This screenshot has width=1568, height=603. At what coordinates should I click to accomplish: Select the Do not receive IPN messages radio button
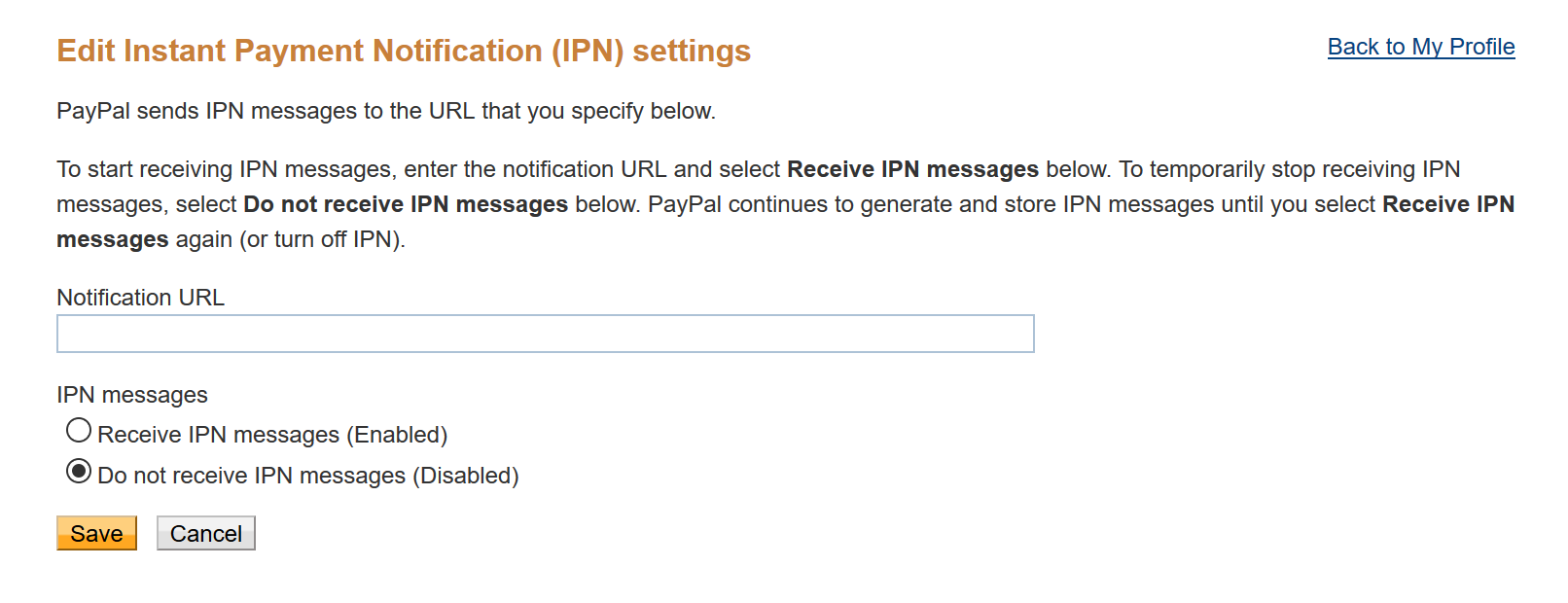pyautogui.click(x=79, y=472)
